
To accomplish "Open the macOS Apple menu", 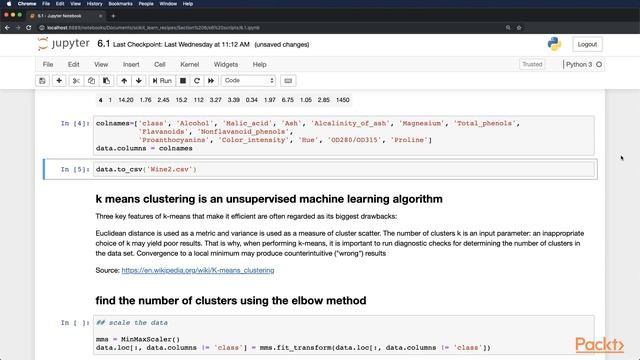I will point(9,4).
